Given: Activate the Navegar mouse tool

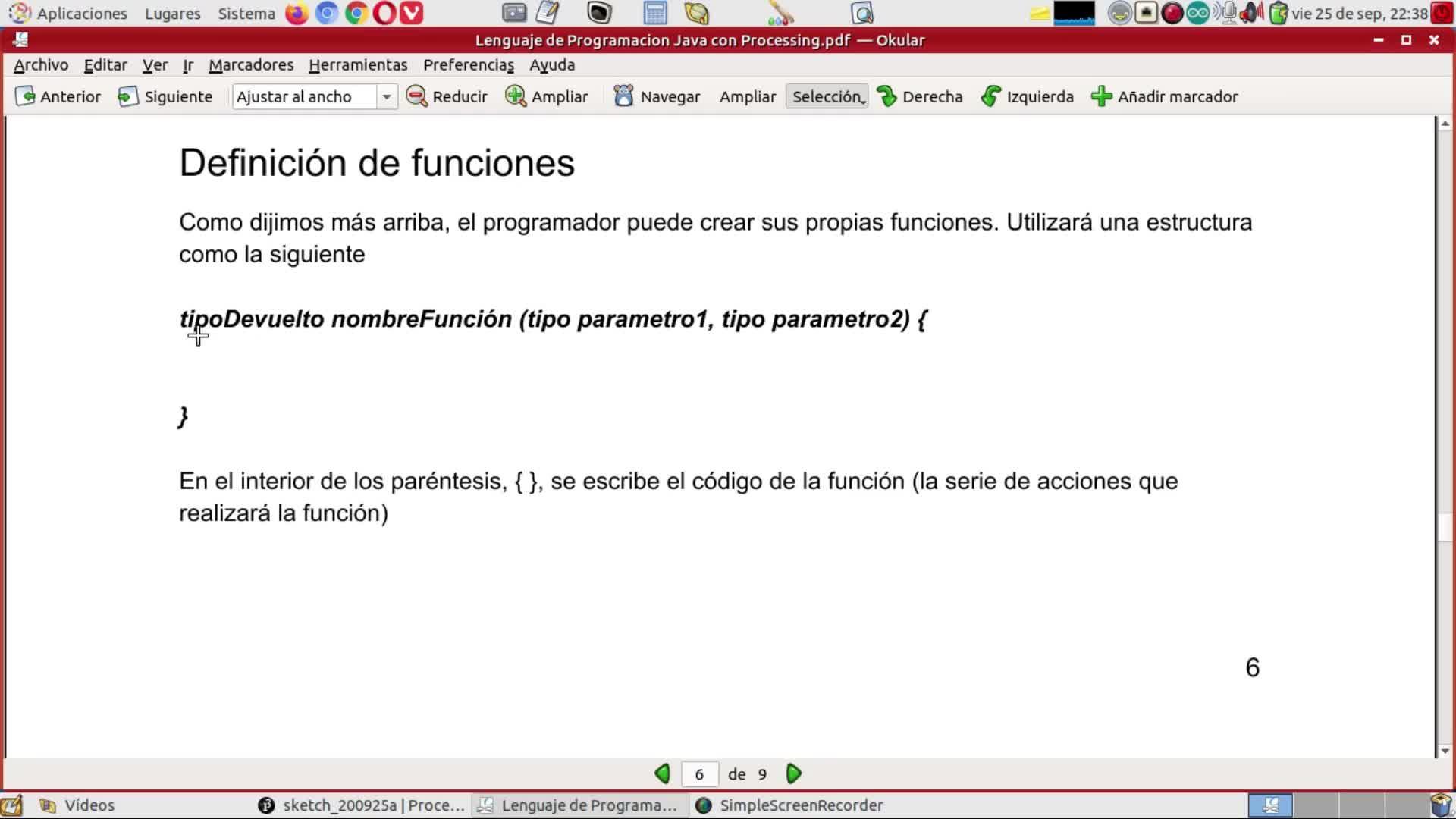Looking at the screenshot, I should [657, 96].
